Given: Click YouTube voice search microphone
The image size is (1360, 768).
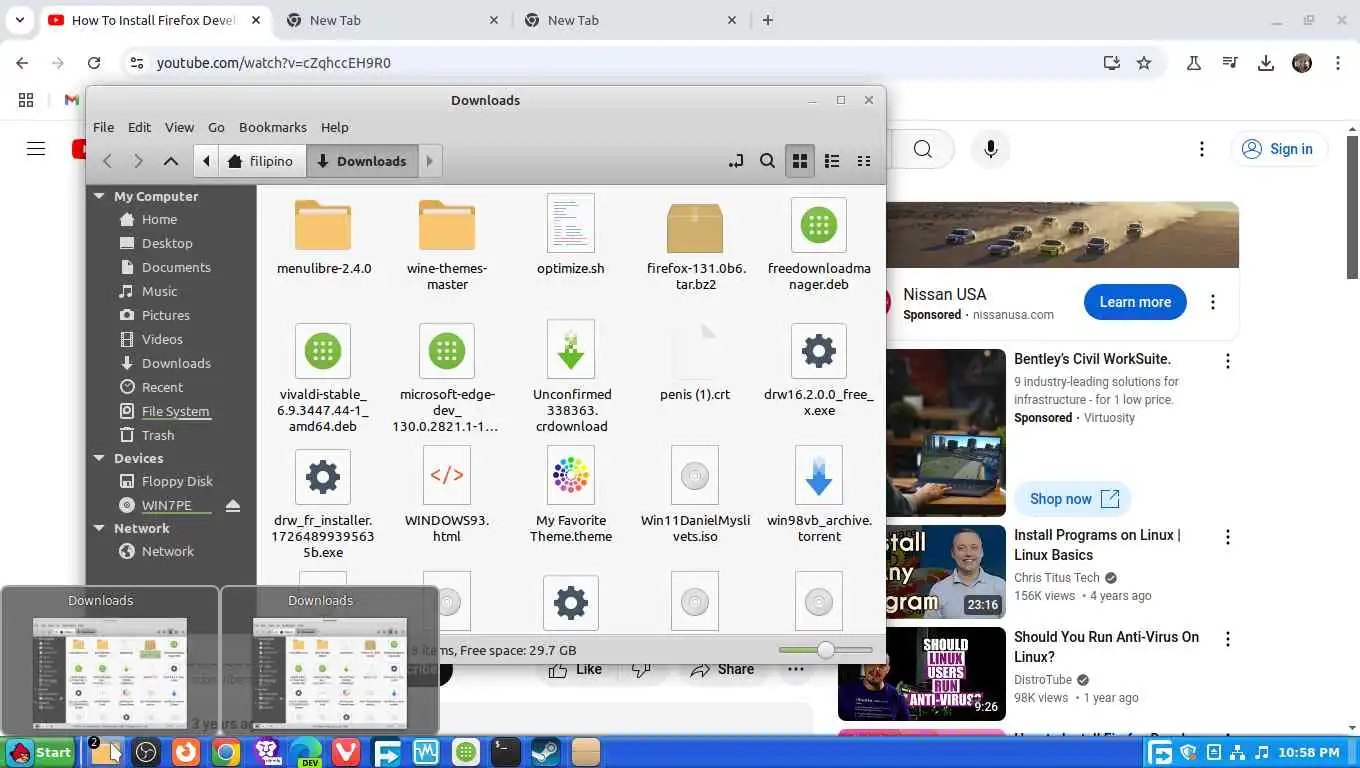Looking at the screenshot, I should 990,149.
